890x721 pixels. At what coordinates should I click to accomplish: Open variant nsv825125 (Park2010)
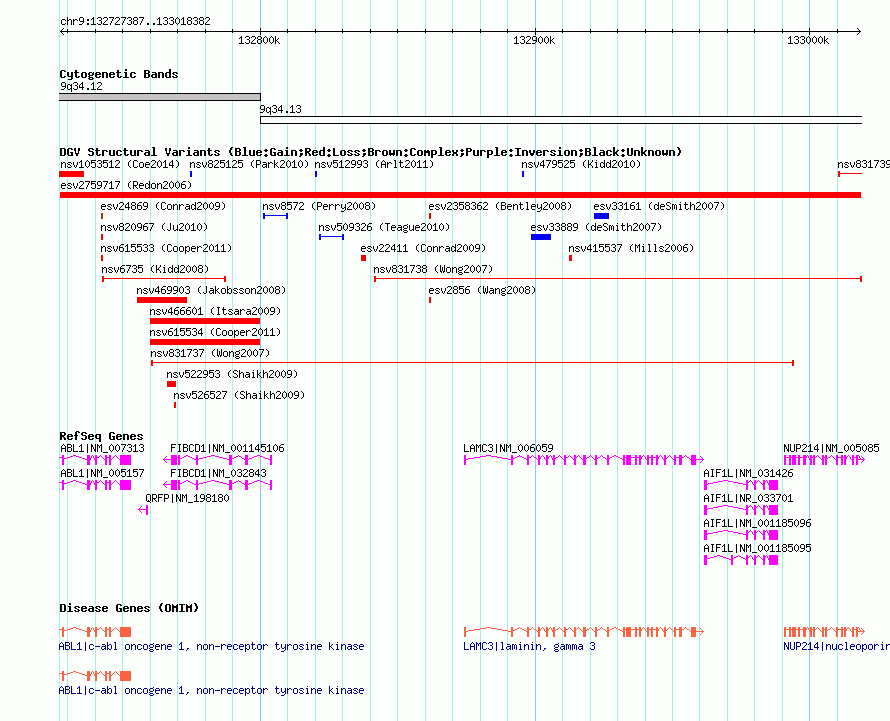pos(249,164)
